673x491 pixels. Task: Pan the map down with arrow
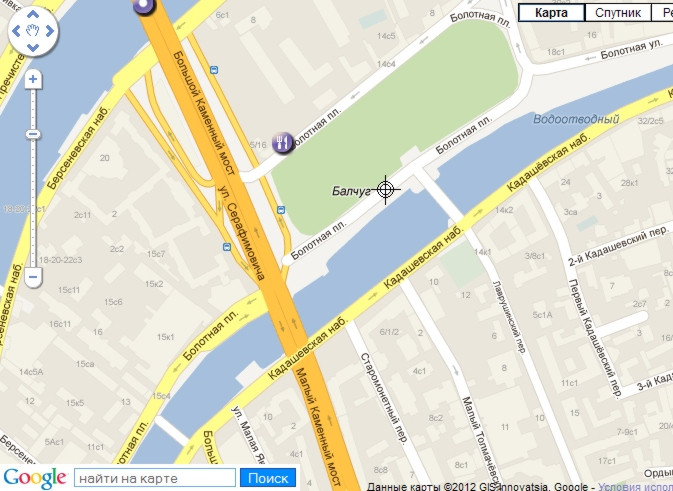pyautogui.click(x=33, y=47)
